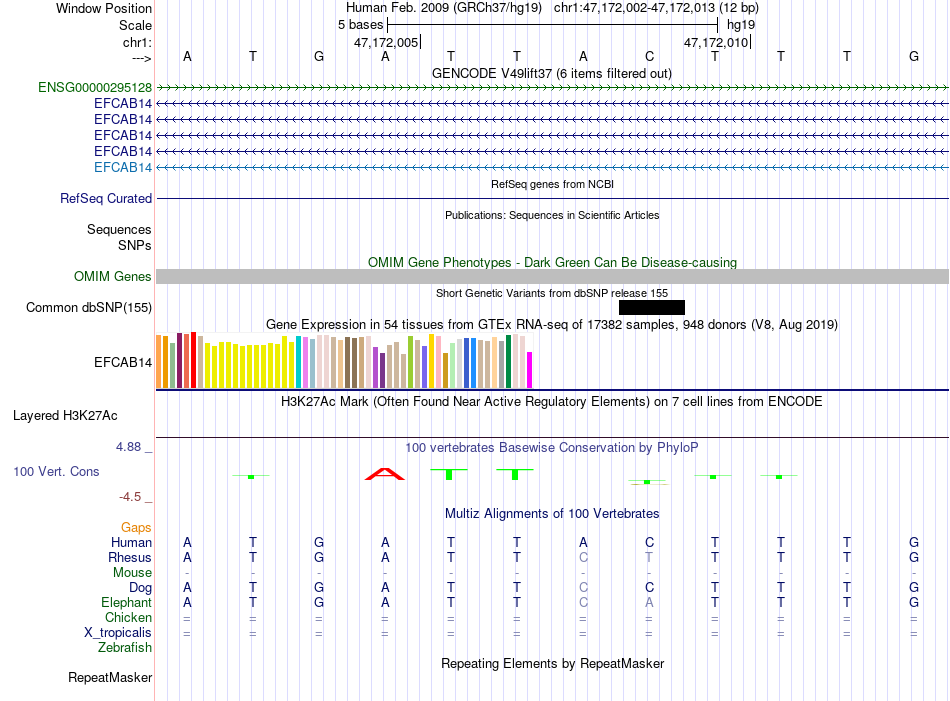Click GENCODE V49lift37 (6 items filtered out) title
This screenshot has width=950, height=701.
coord(552,73)
